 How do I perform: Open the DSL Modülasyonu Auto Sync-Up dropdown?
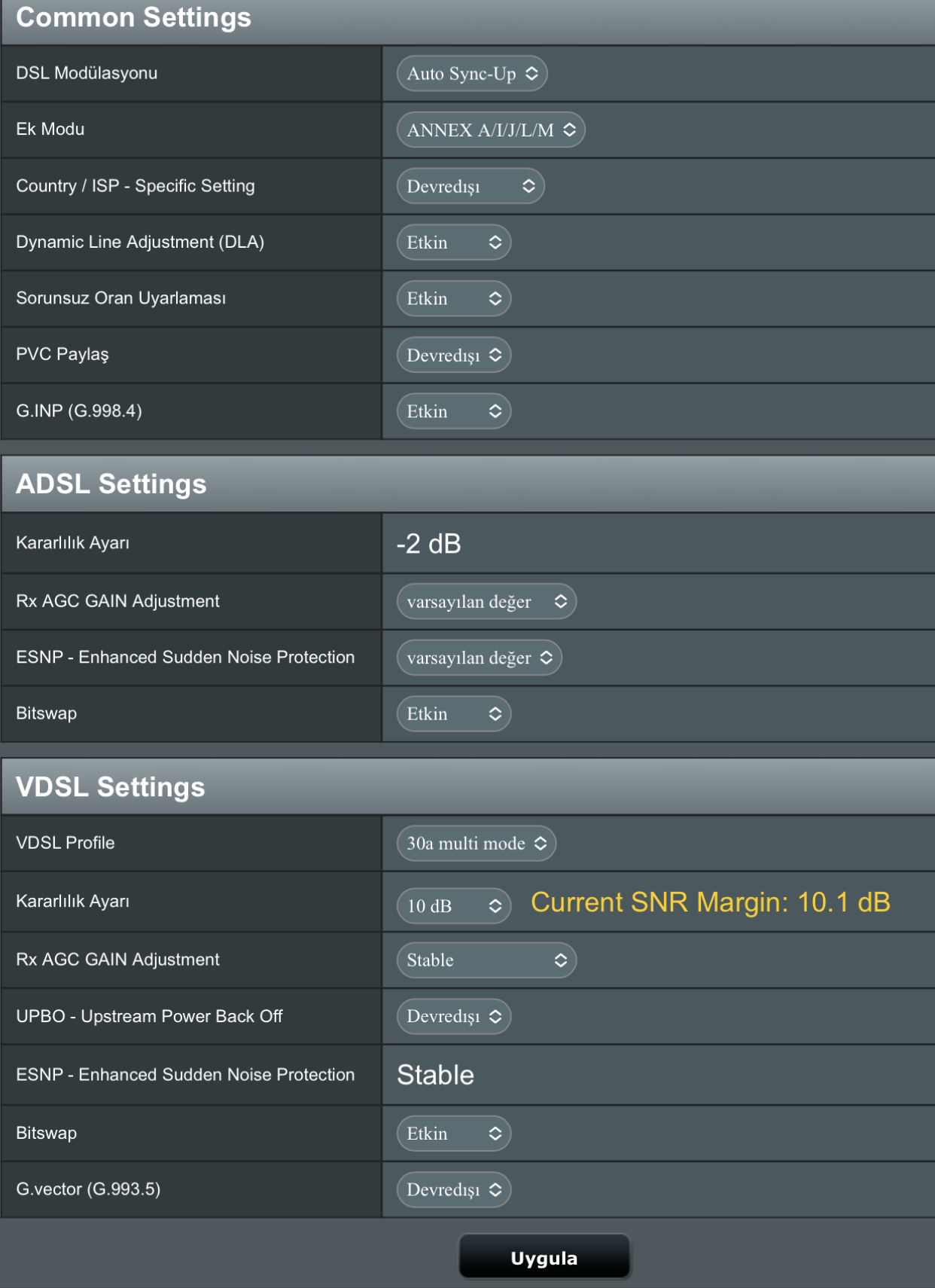[x=472, y=74]
